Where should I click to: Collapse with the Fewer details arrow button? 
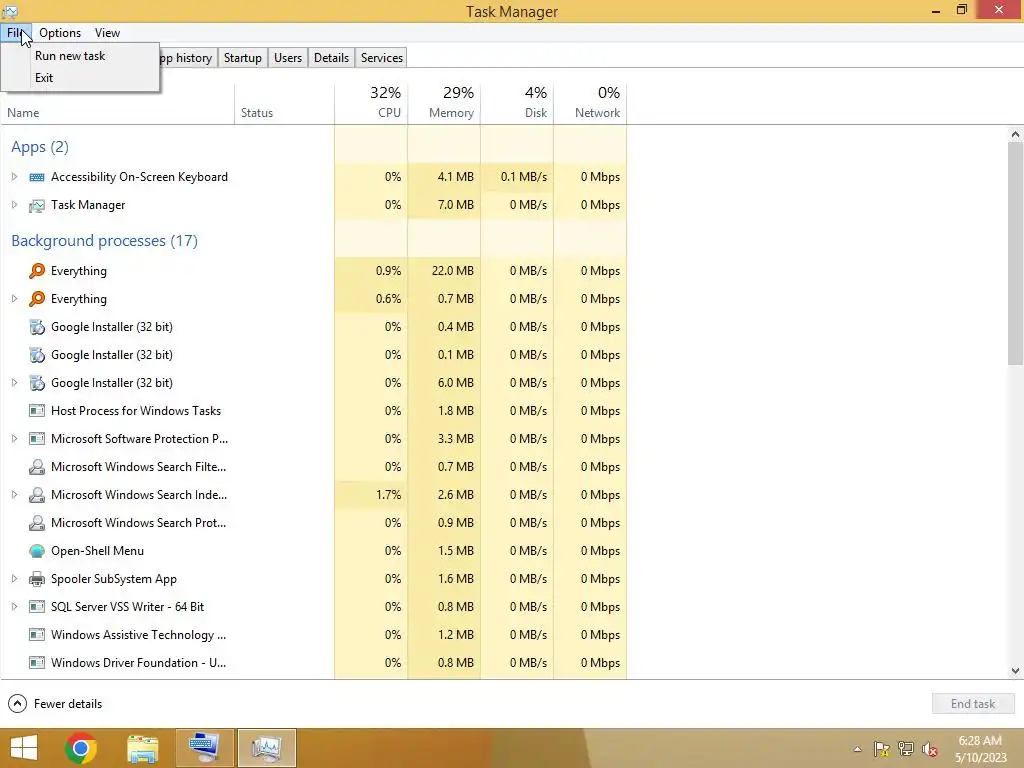point(18,703)
